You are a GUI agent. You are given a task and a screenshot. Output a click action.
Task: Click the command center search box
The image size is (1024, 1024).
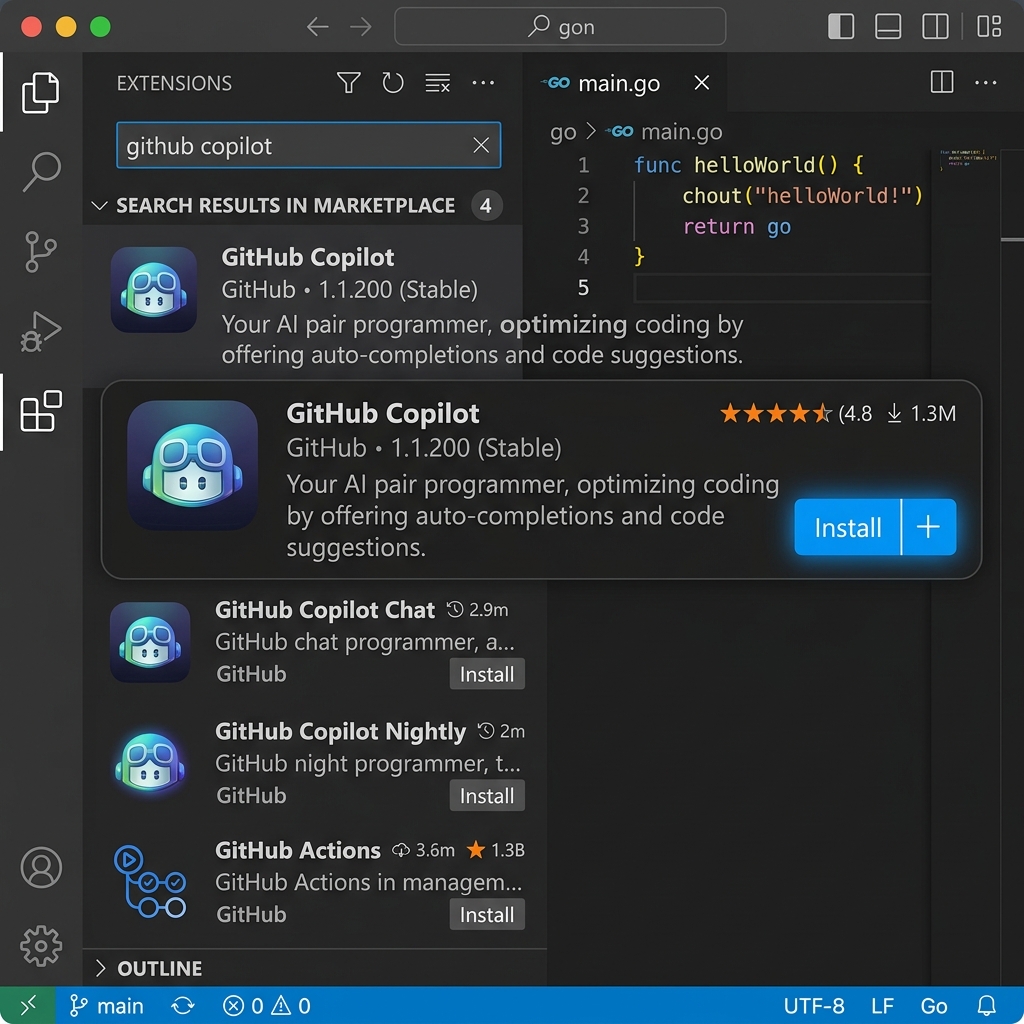560,27
